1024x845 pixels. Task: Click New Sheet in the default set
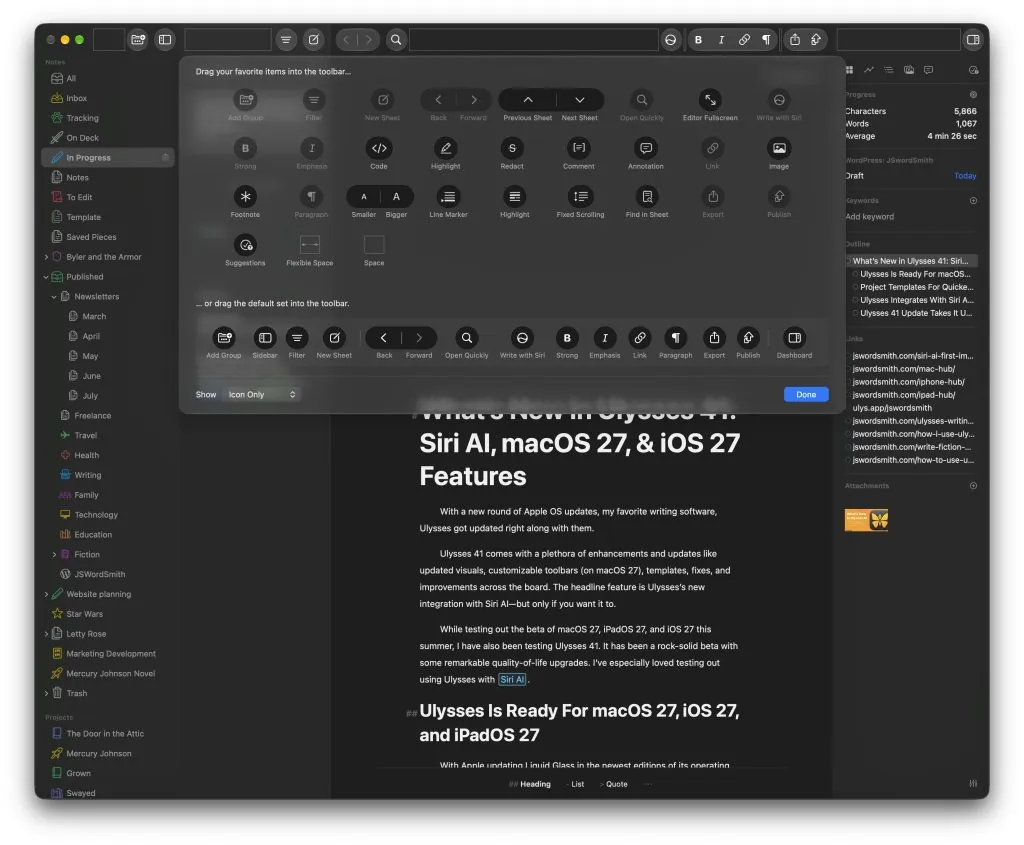pos(334,338)
